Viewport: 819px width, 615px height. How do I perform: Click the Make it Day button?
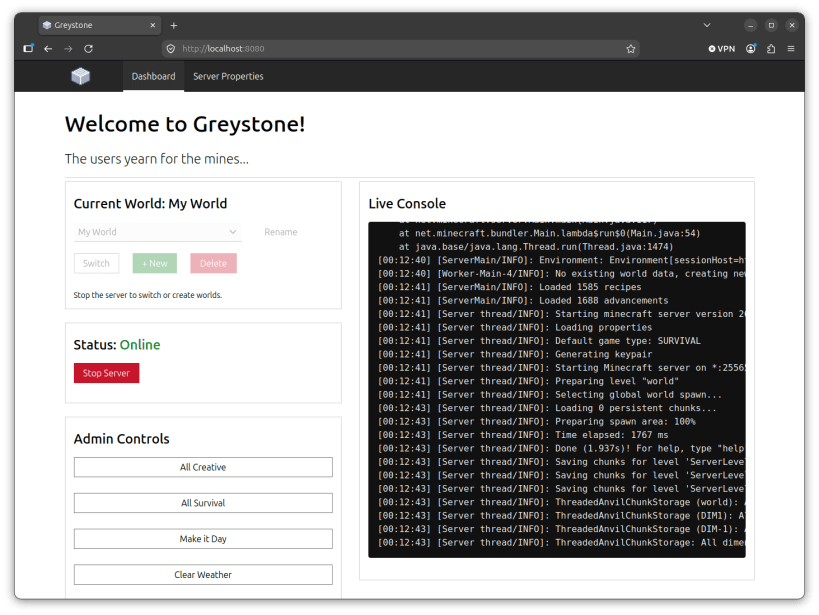coord(203,539)
